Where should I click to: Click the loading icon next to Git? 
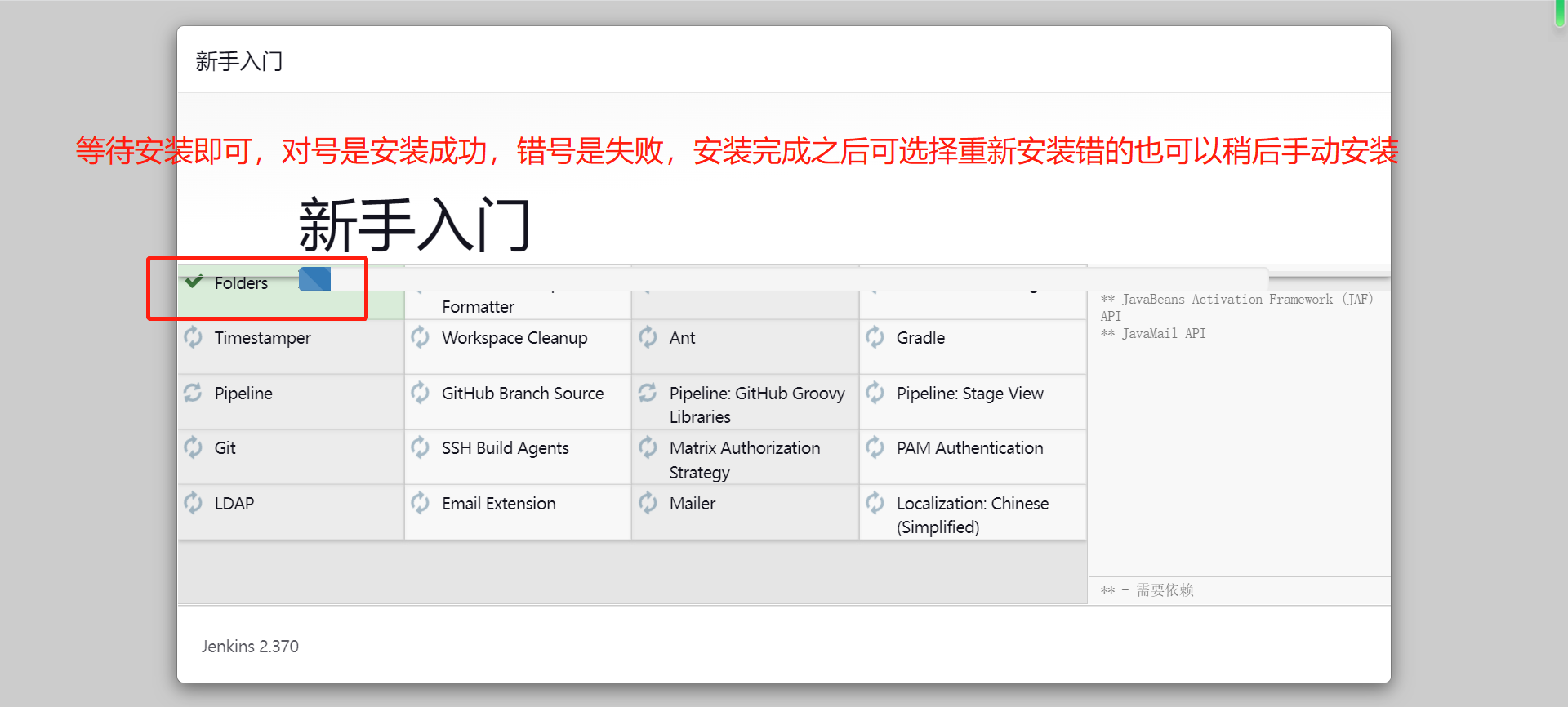[x=194, y=447]
